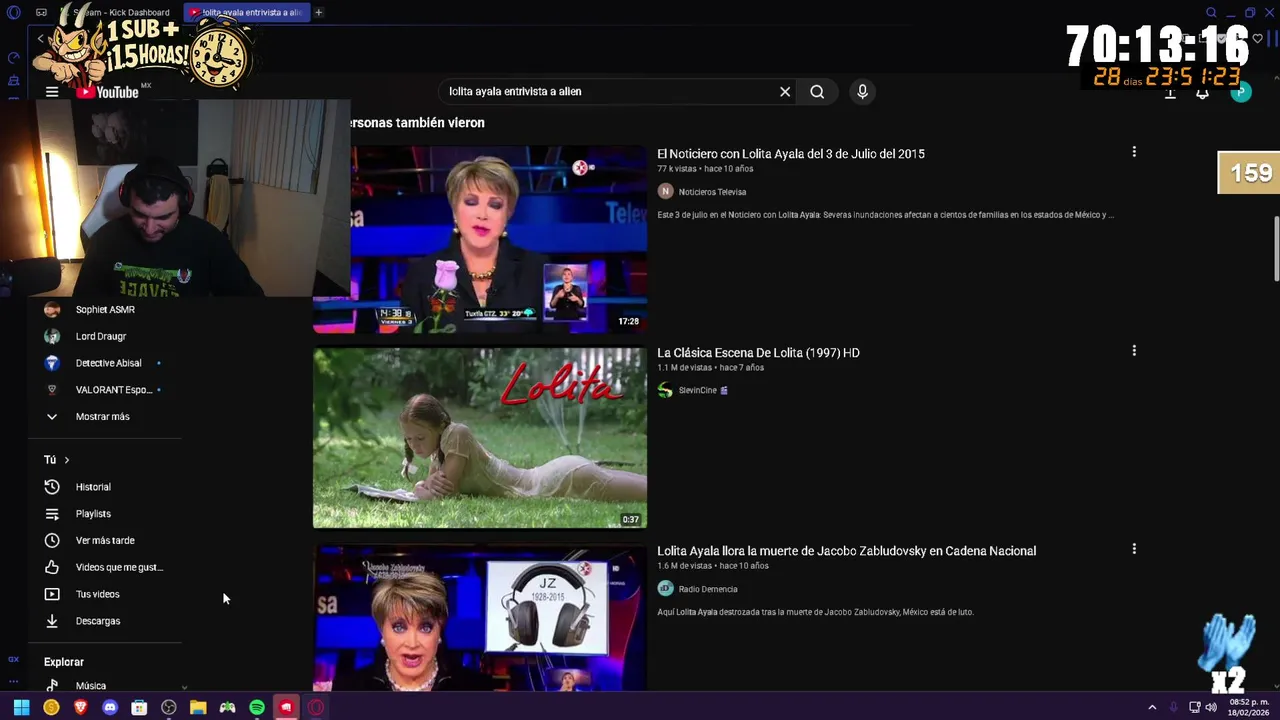Click the Radio Demencia channel name
The image size is (1280, 720).
coord(708,589)
